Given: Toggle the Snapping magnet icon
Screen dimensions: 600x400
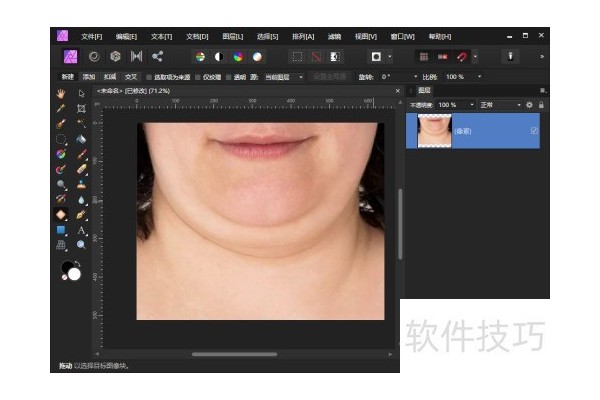Looking at the screenshot, I should [x=462, y=57].
